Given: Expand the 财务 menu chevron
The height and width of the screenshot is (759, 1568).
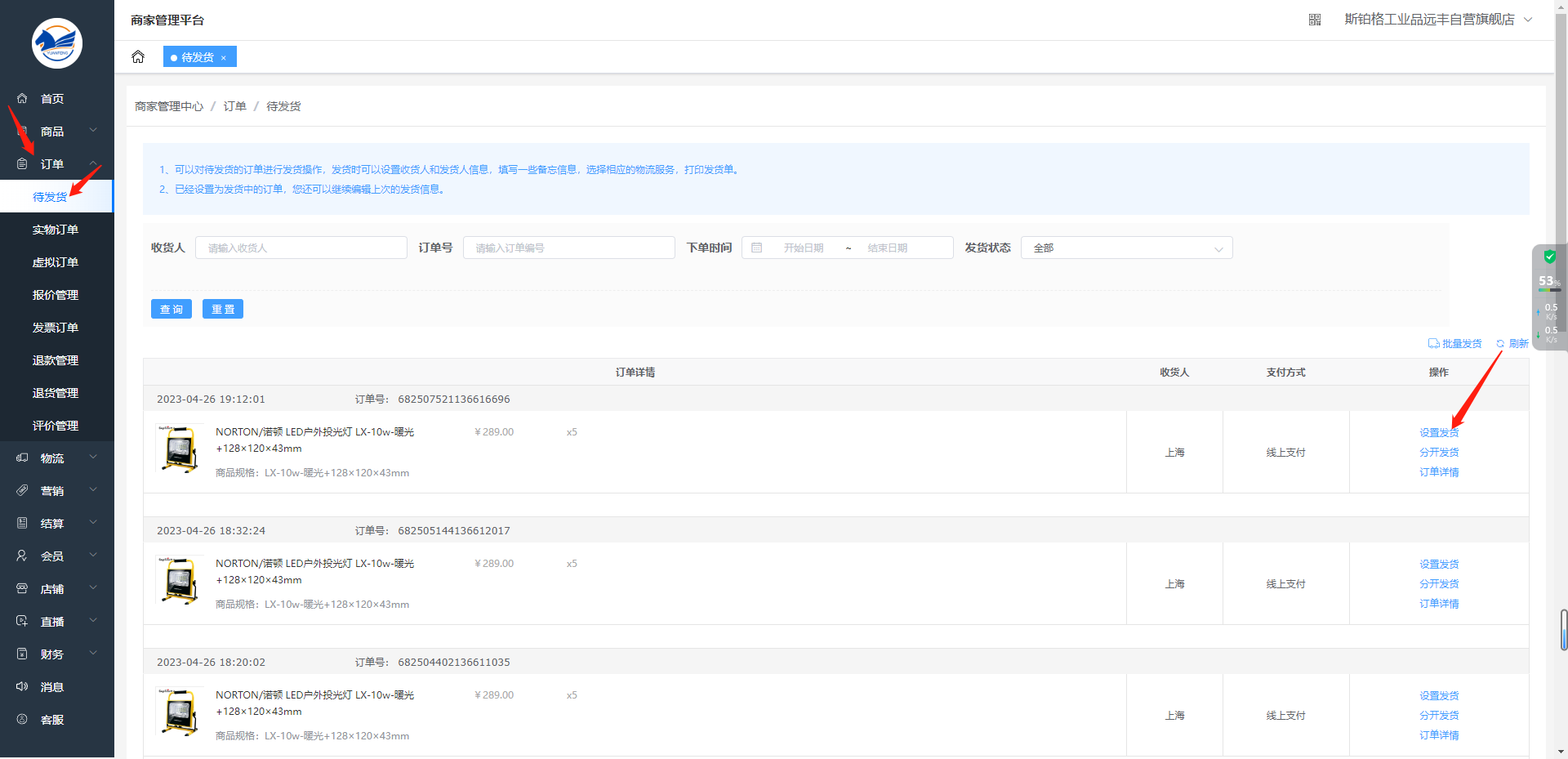Looking at the screenshot, I should (93, 654).
